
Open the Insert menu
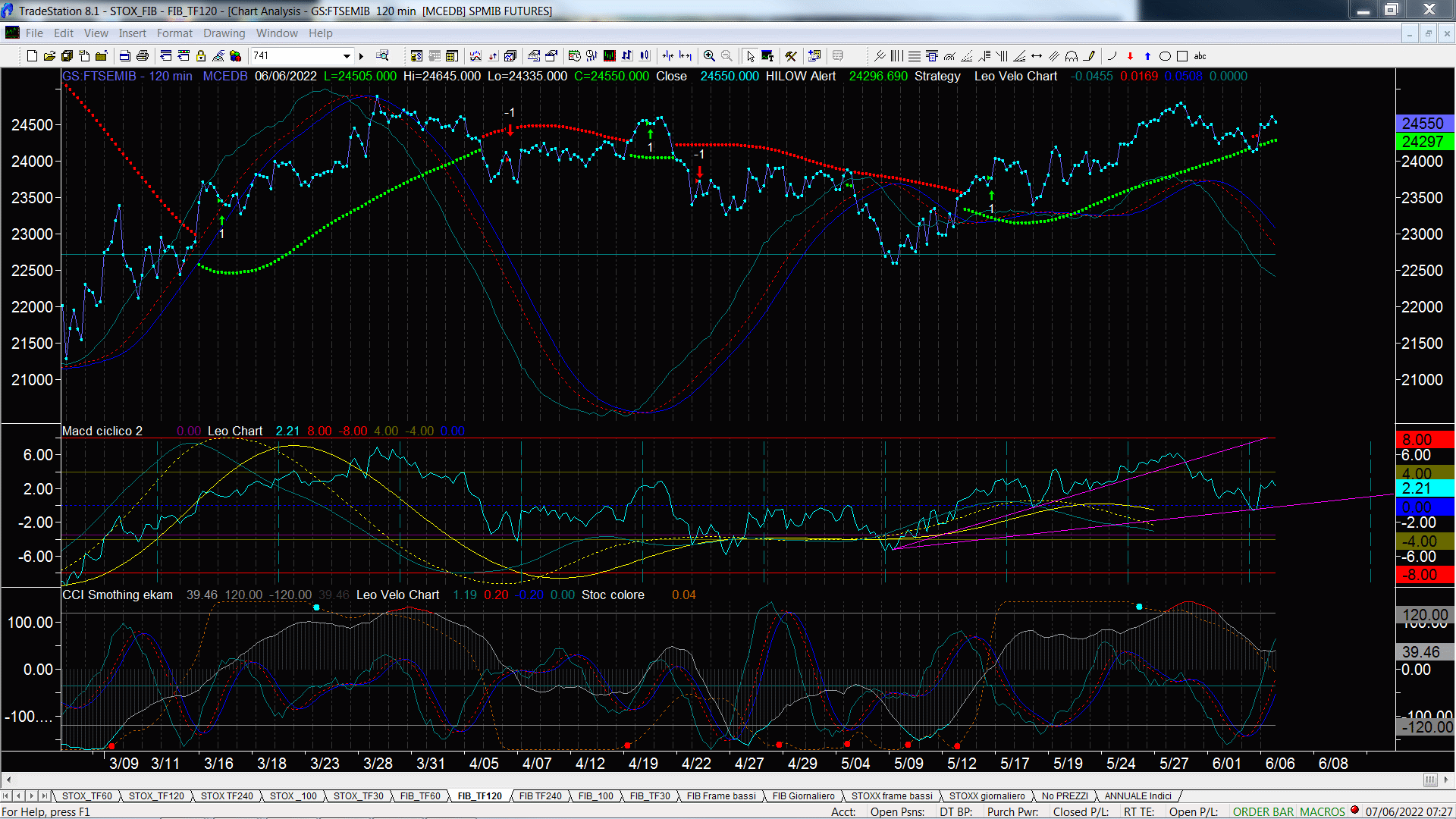(x=132, y=33)
